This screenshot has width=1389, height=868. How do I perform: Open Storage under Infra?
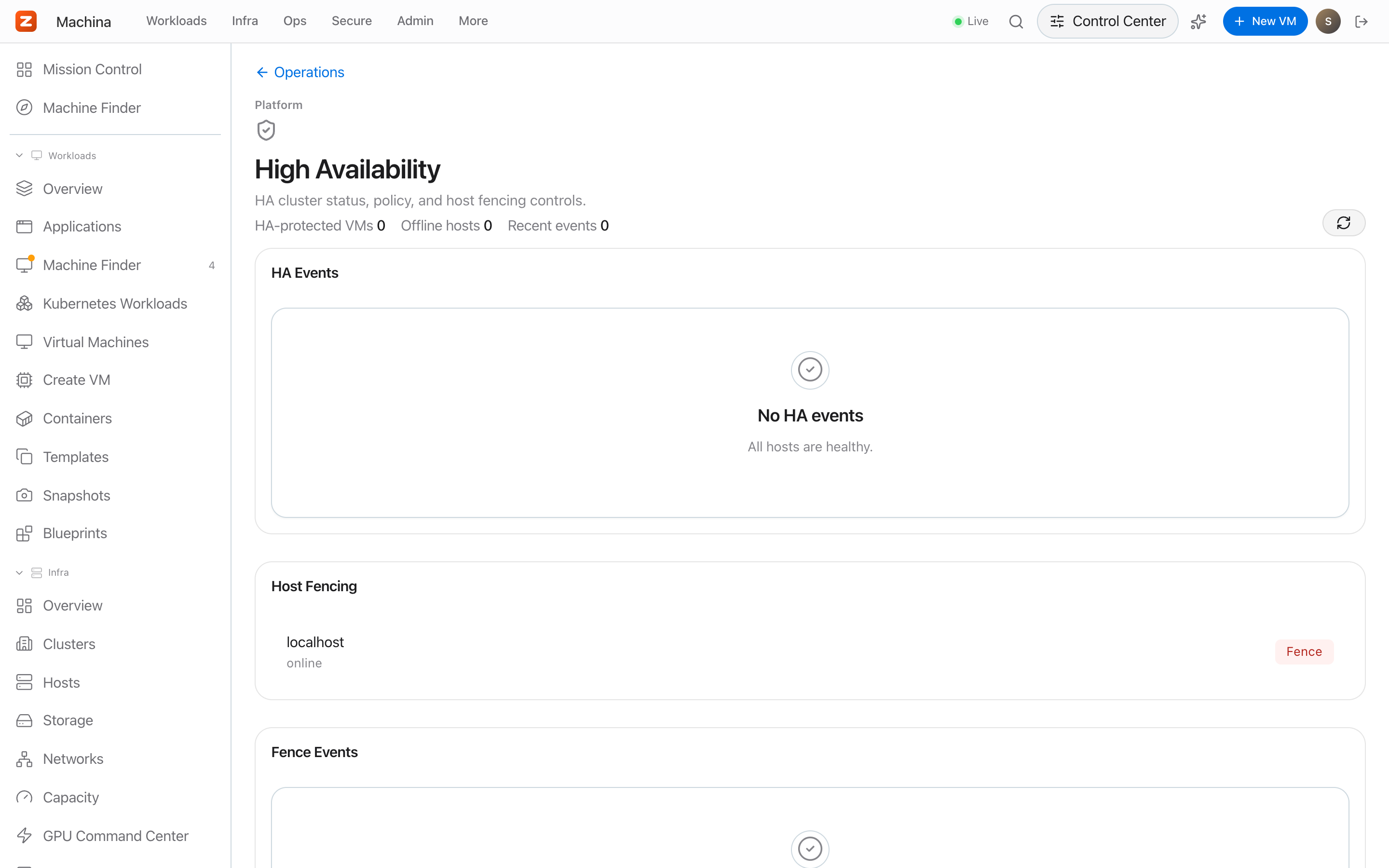click(x=115, y=720)
